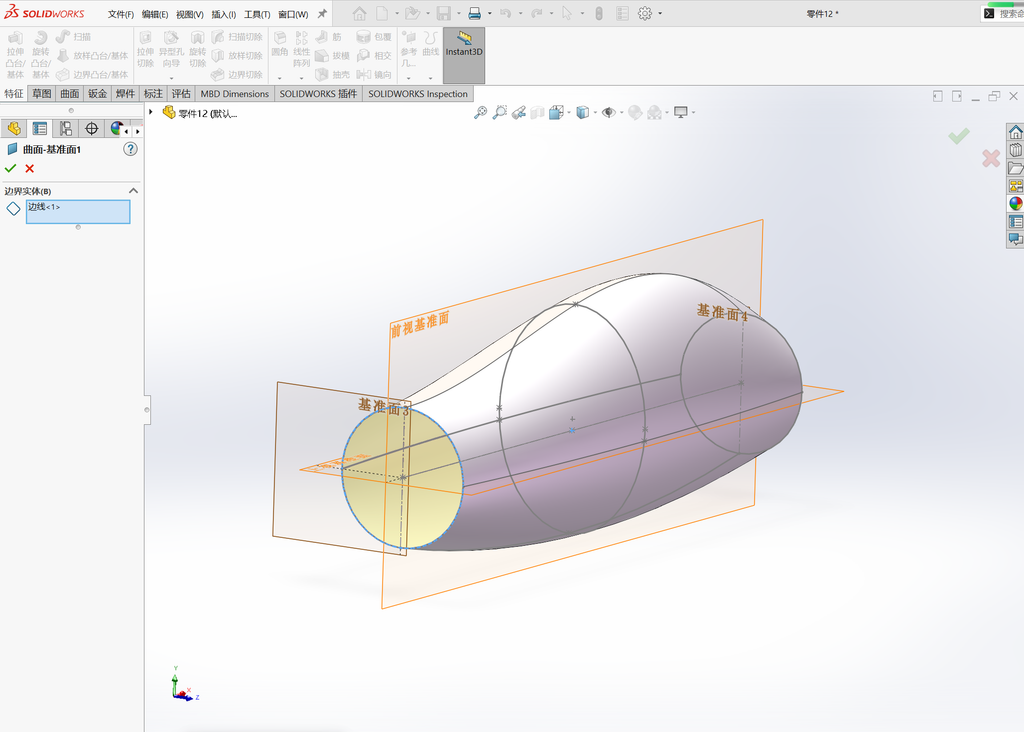Click the View Settings monitor icon
This screenshot has height=732, width=1024.
pyautogui.click(x=680, y=112)
